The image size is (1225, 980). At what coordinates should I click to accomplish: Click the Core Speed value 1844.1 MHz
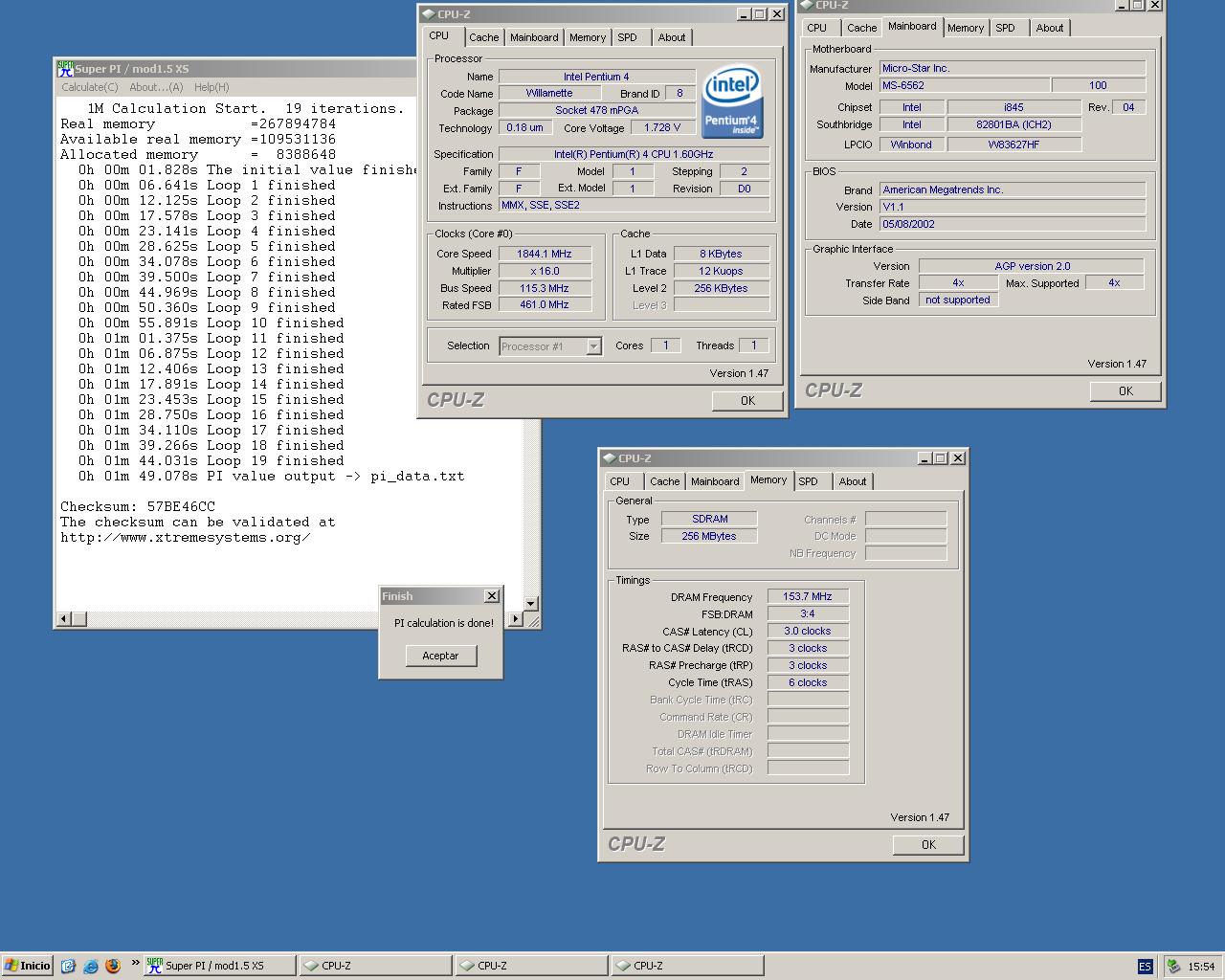tap(545, 254)
